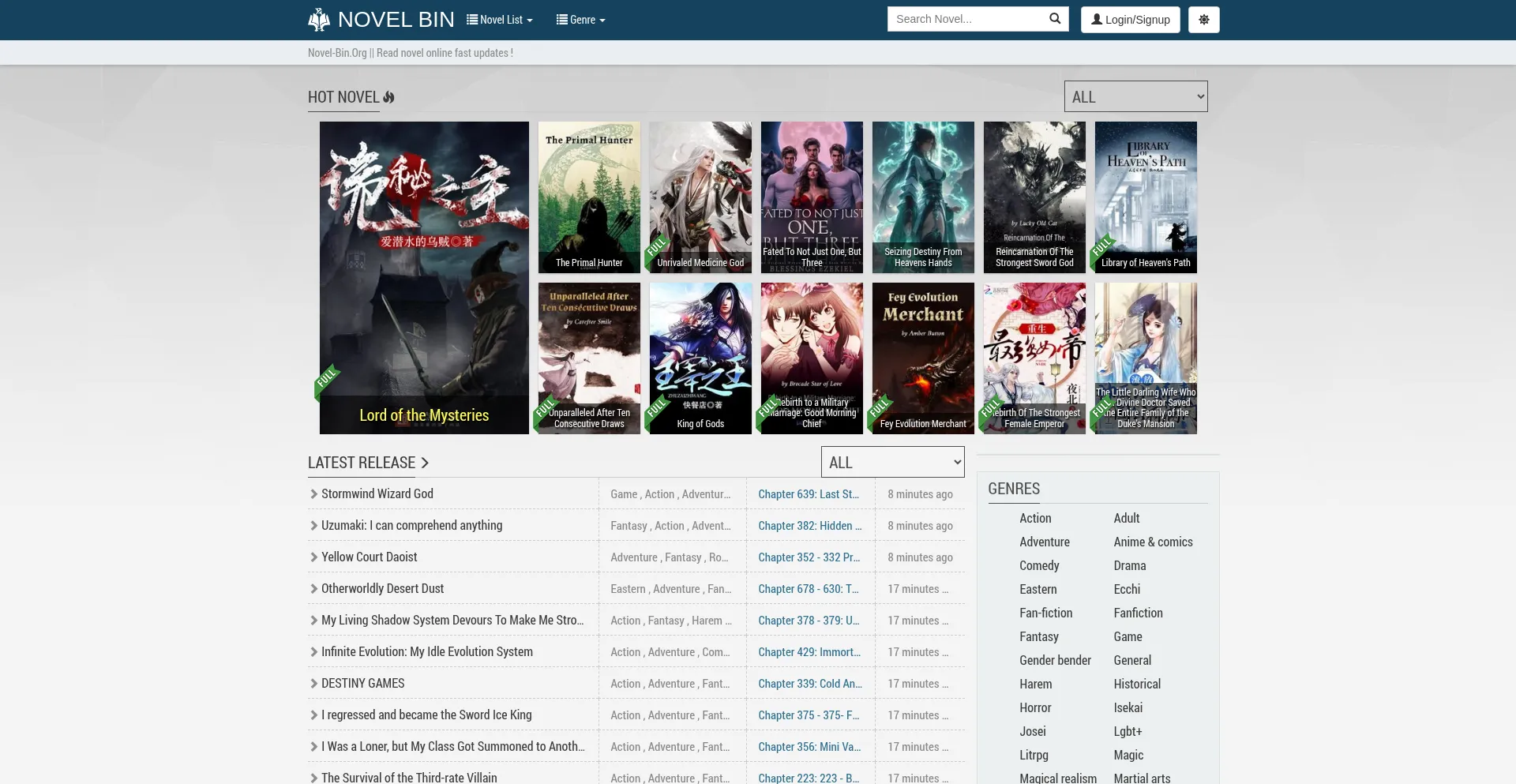This screenshot has height=784, width=1516.
Task: Click the Login/Signup button
Action: click(x=1130, y=20)
